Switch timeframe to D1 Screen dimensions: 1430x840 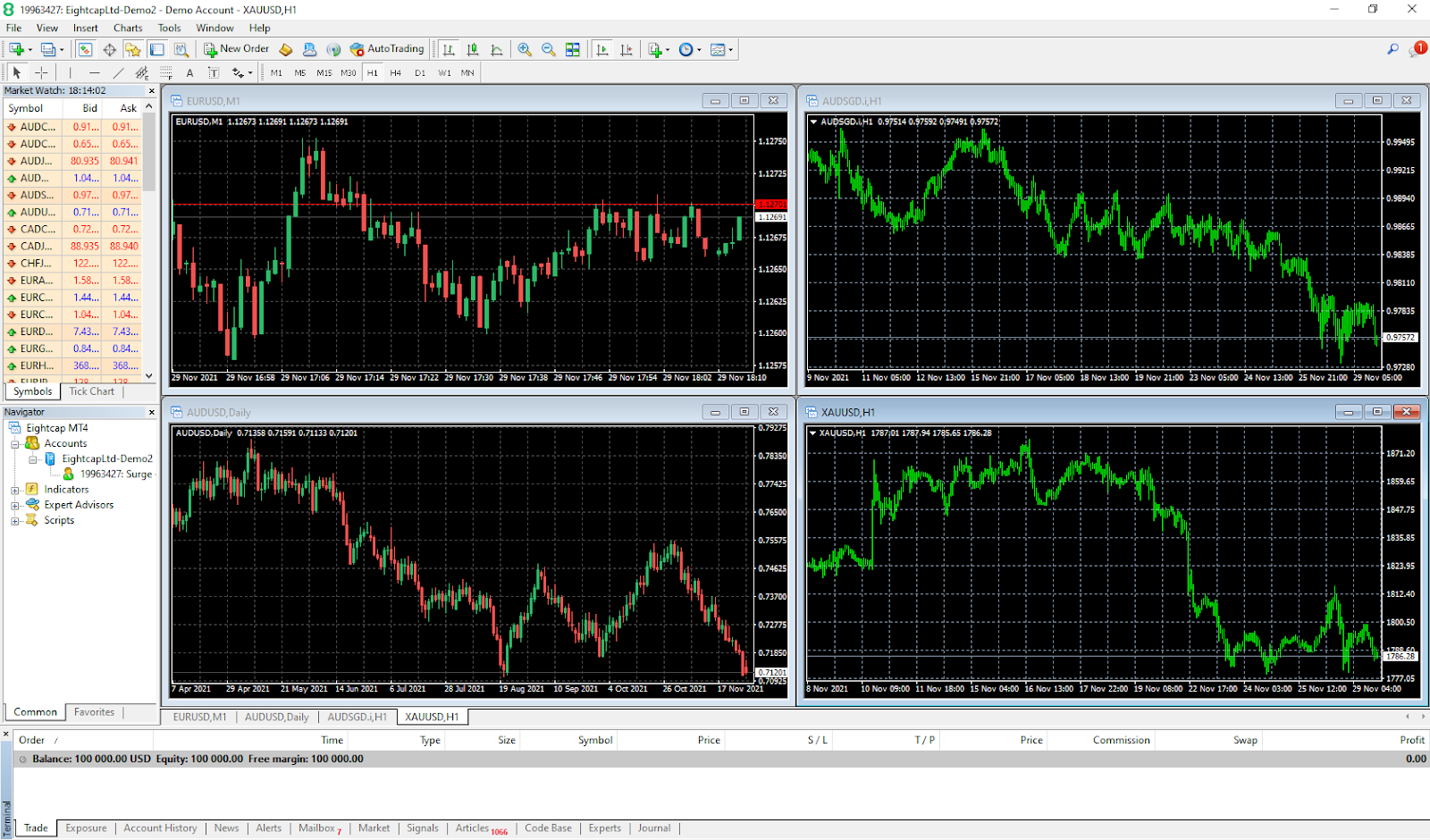click(420, 73)
